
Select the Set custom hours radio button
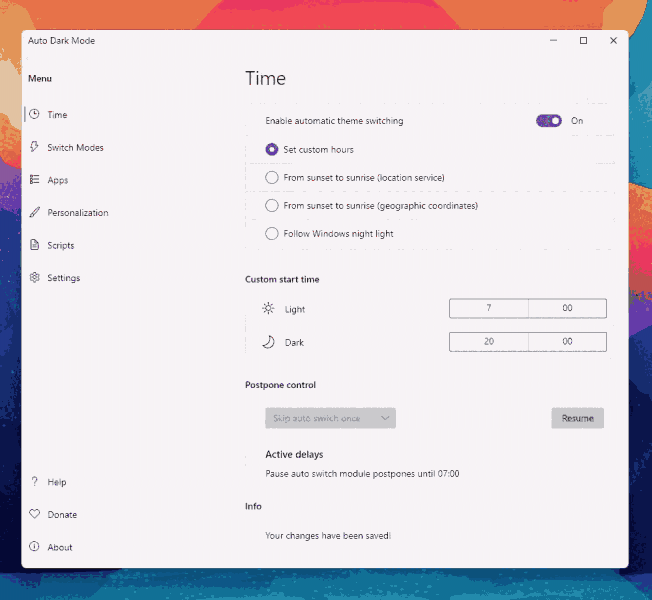[x=272, y=149]
